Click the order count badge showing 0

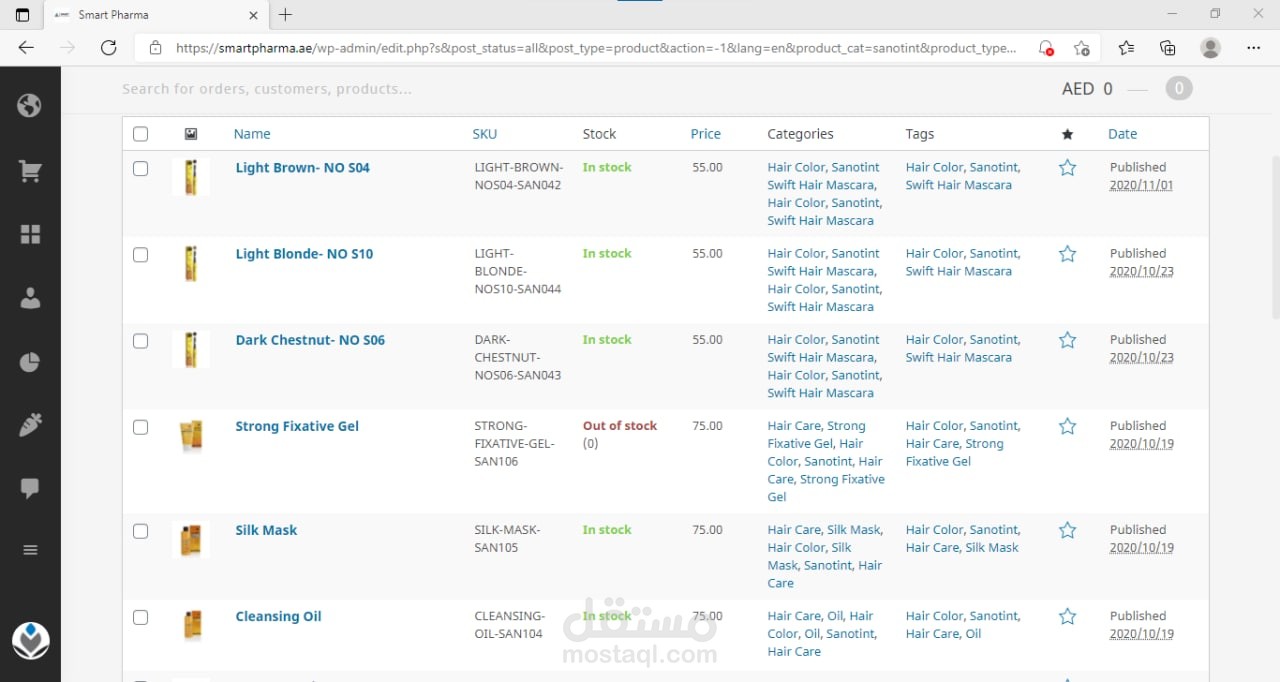point(1179,89)
